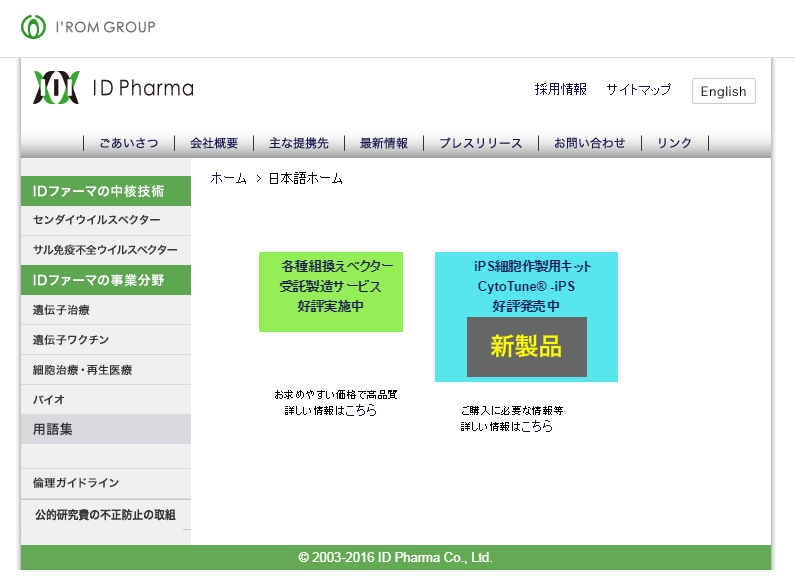Viewport: 795px width, 581px height.
Task: Select IDファーマの中核技術 sidebar header
Action: [106, 191]
